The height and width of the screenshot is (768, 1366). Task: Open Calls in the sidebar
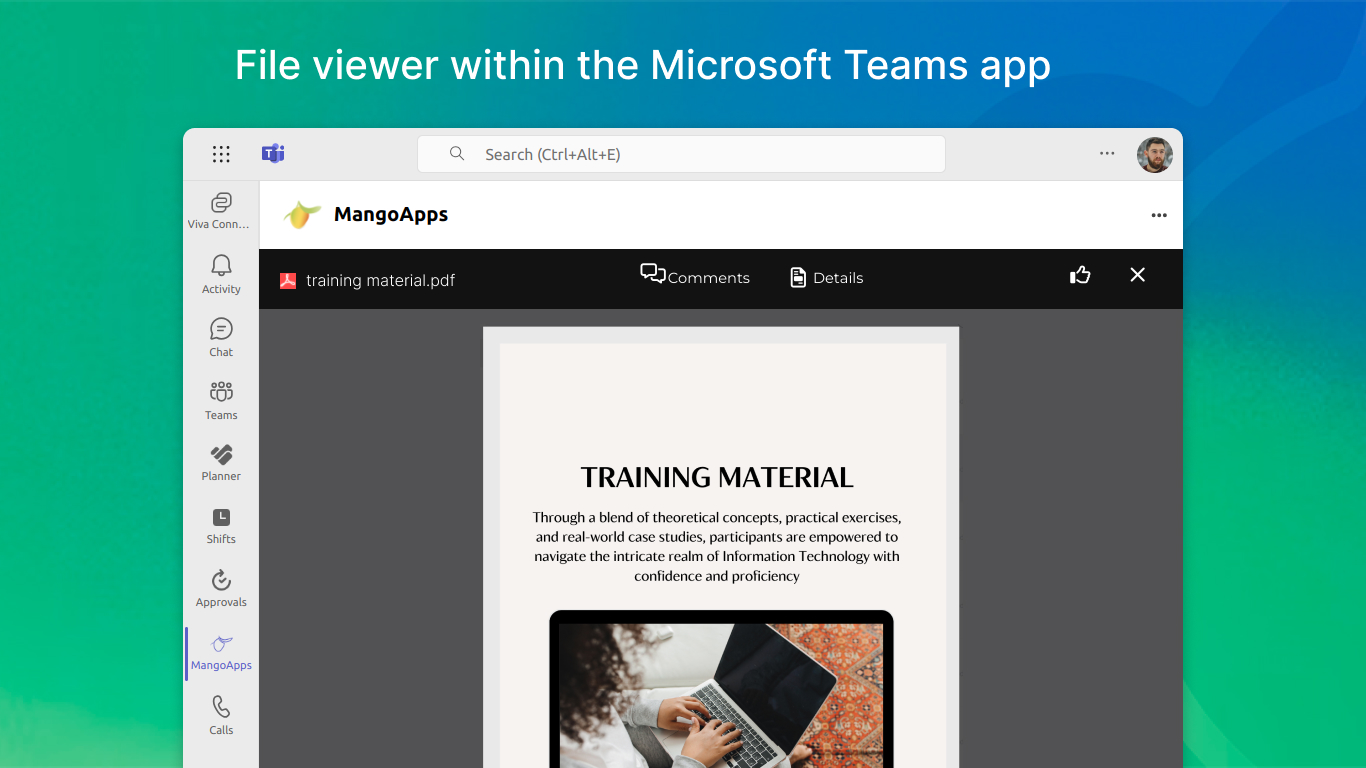click(x=221, y=716)
